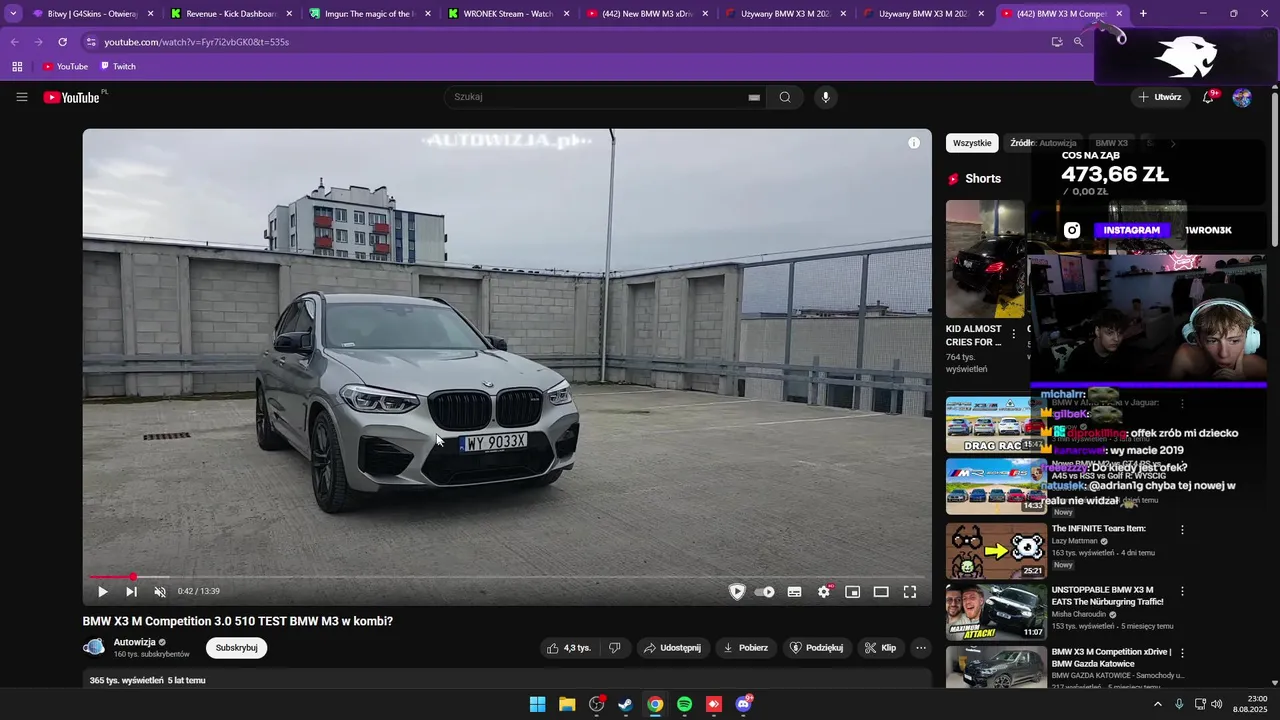Open the Autowizja channel name link
This screenshot has height=720, width=1280.
pyautogui.click(x=134, y=642)
